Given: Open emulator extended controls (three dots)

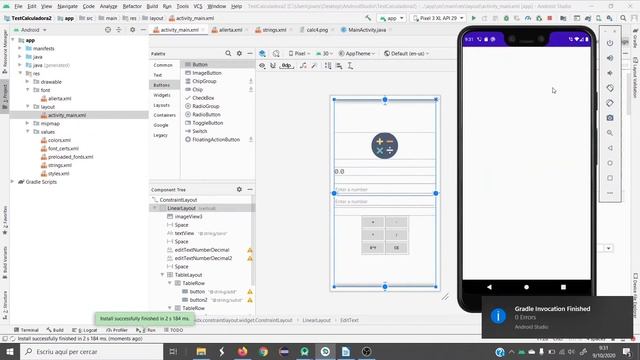Looking at the screenshot, I should [x=610, y=193].
